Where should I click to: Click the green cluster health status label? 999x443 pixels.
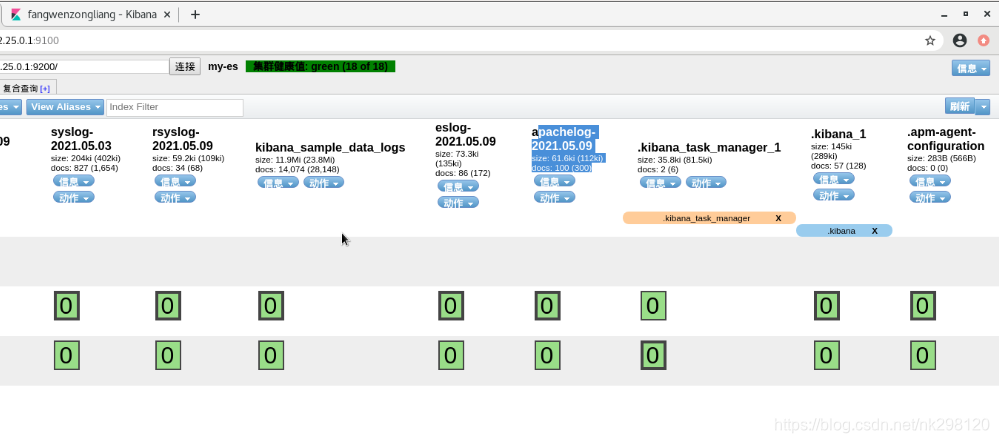pyautogui.click(x=320, y=66)
